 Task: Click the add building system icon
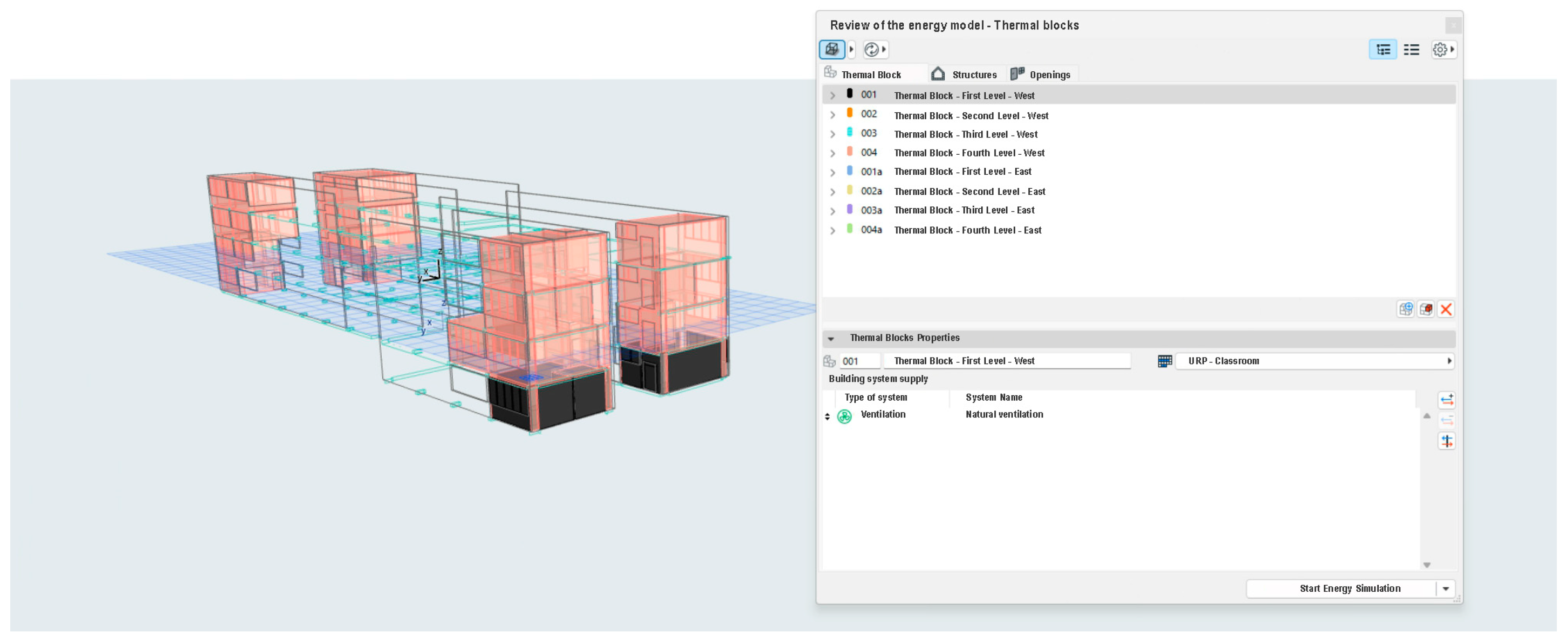(x=1447, y=400)
